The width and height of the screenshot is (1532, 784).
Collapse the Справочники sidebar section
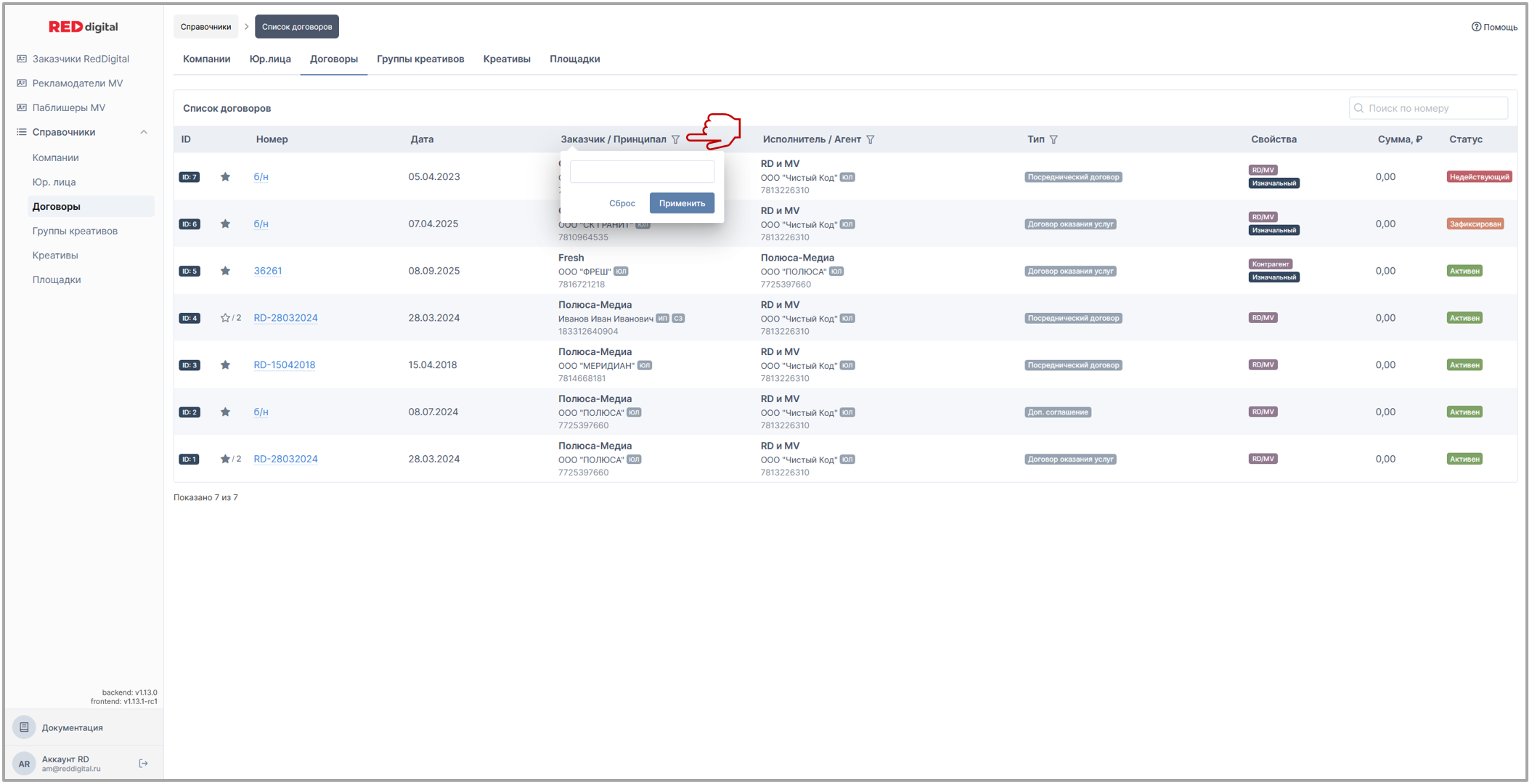click(144, 132)
